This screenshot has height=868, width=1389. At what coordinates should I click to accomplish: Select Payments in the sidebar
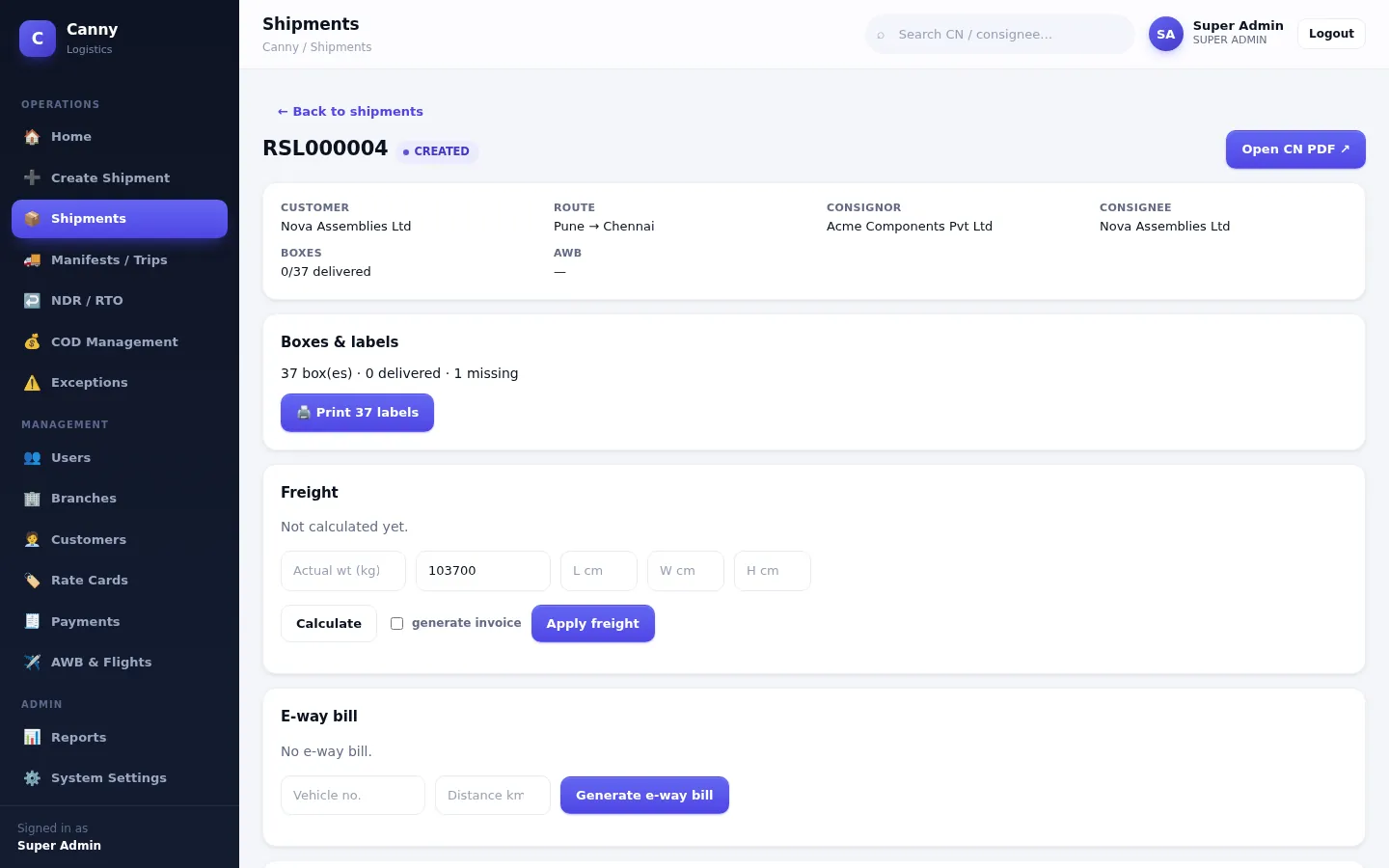tap(120, 622)
